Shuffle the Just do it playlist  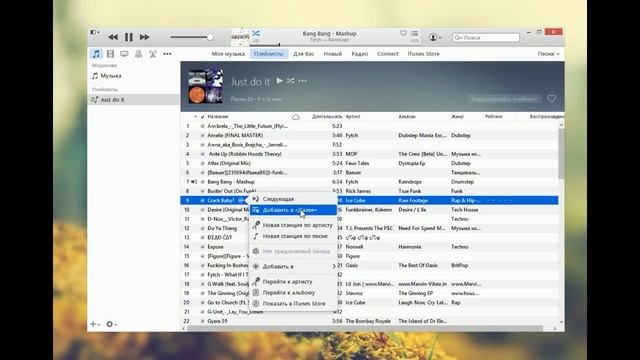tap(290, 81)
